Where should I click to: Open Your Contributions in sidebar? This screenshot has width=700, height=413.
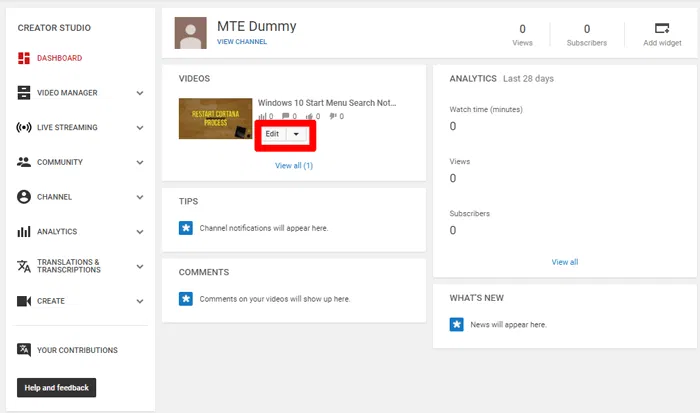click(x=77, y=350)
